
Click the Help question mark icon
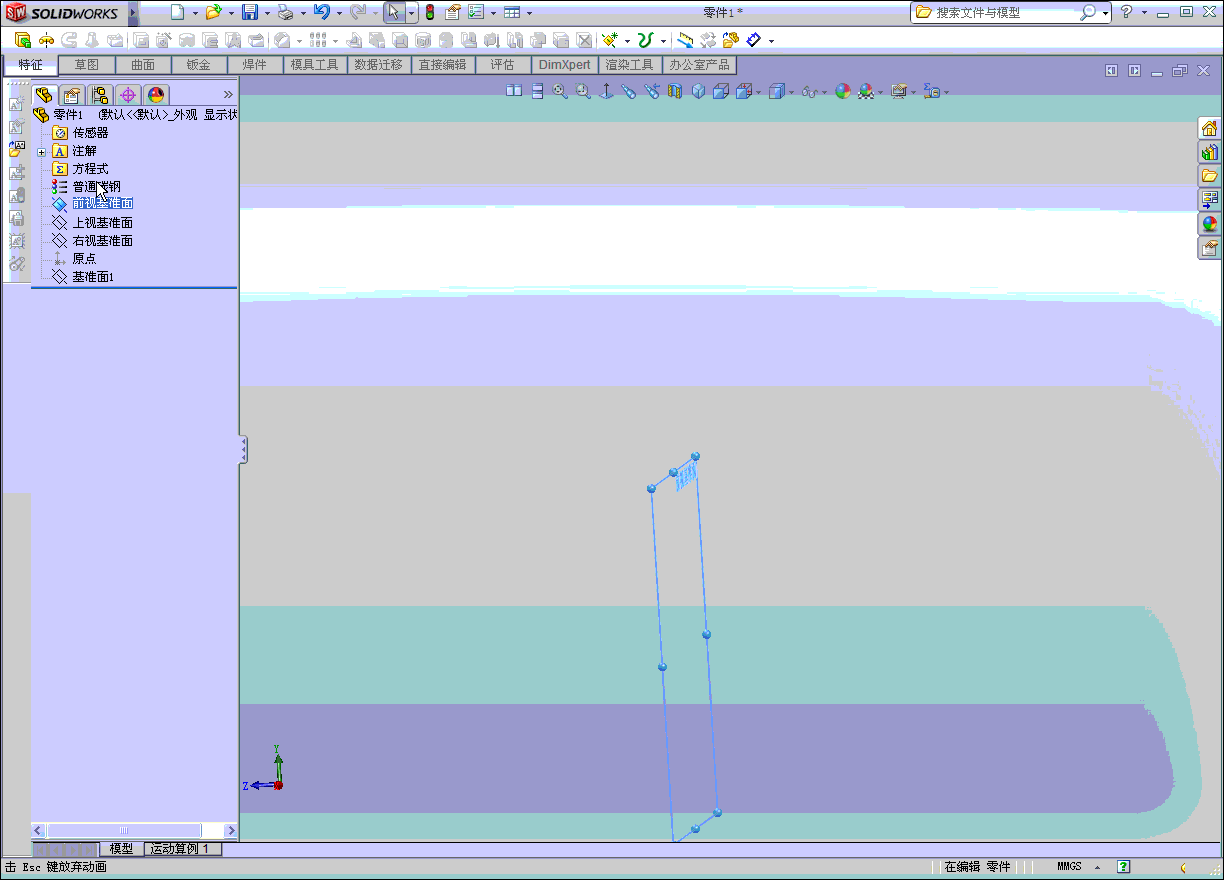coord(1127,12)
